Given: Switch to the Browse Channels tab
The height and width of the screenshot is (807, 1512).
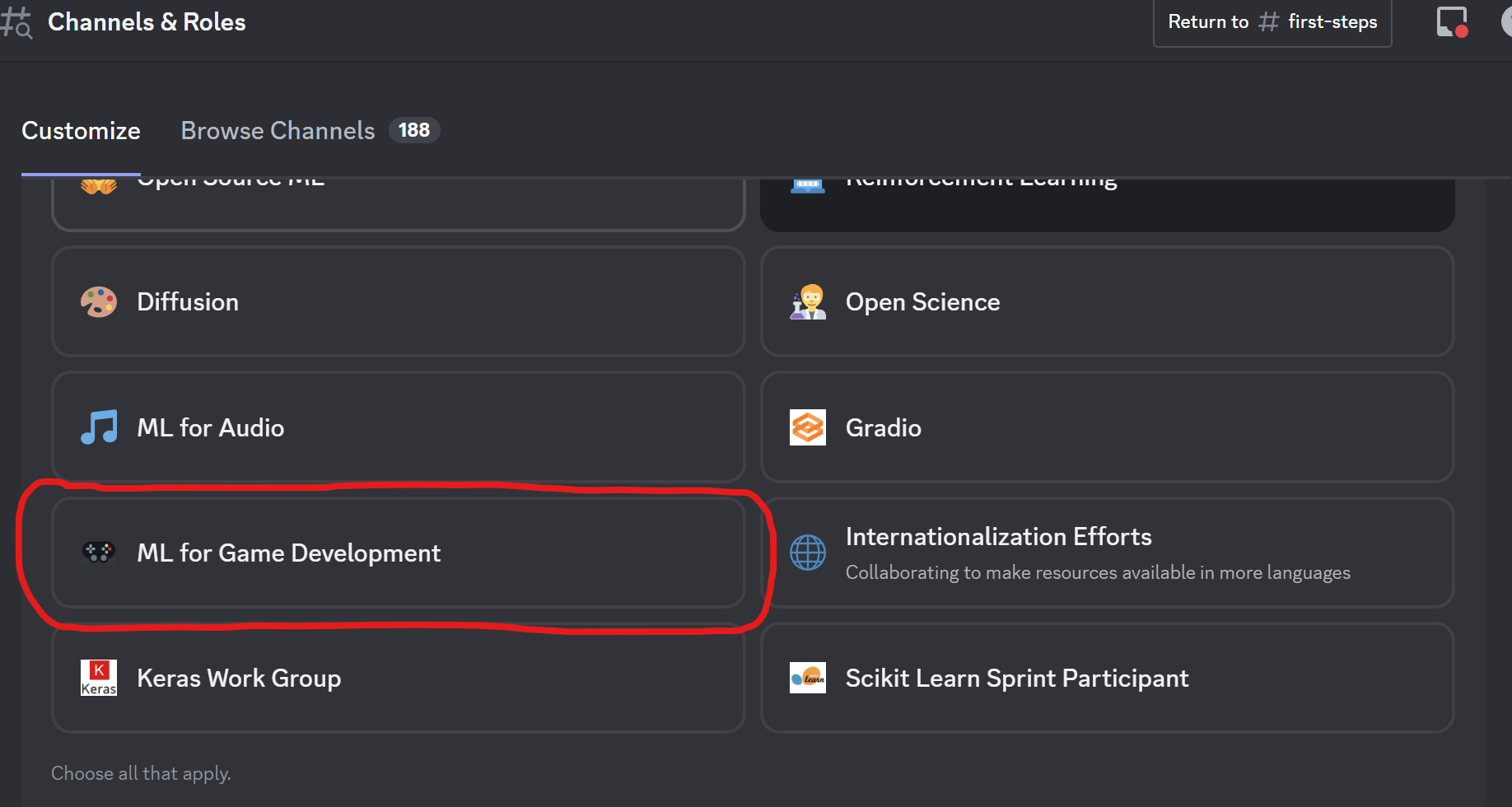Looking at the screenshot, I should point(278,131).
